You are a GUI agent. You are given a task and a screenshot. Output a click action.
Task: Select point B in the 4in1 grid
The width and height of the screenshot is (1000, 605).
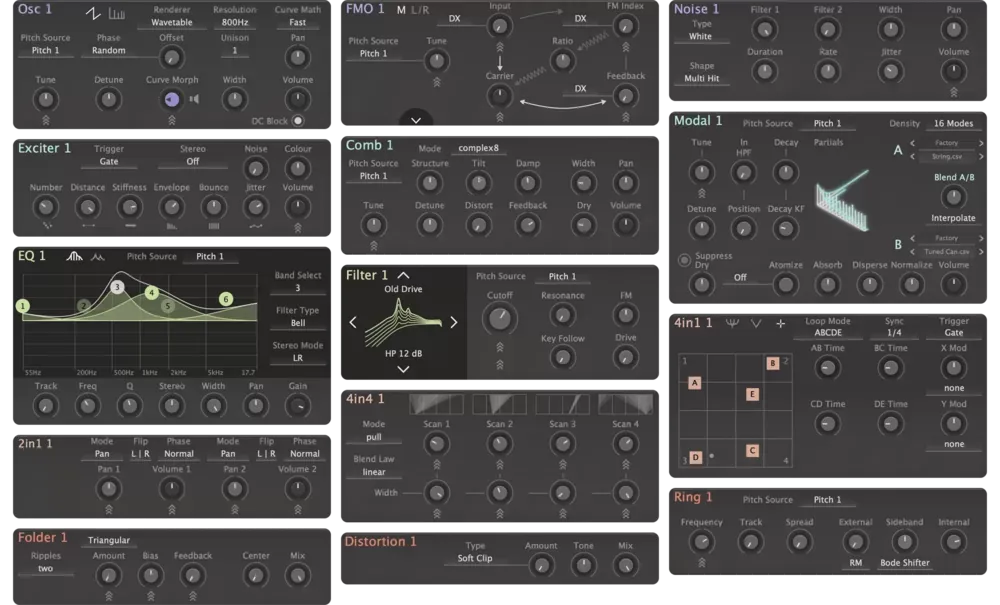(x=772, y=363)
